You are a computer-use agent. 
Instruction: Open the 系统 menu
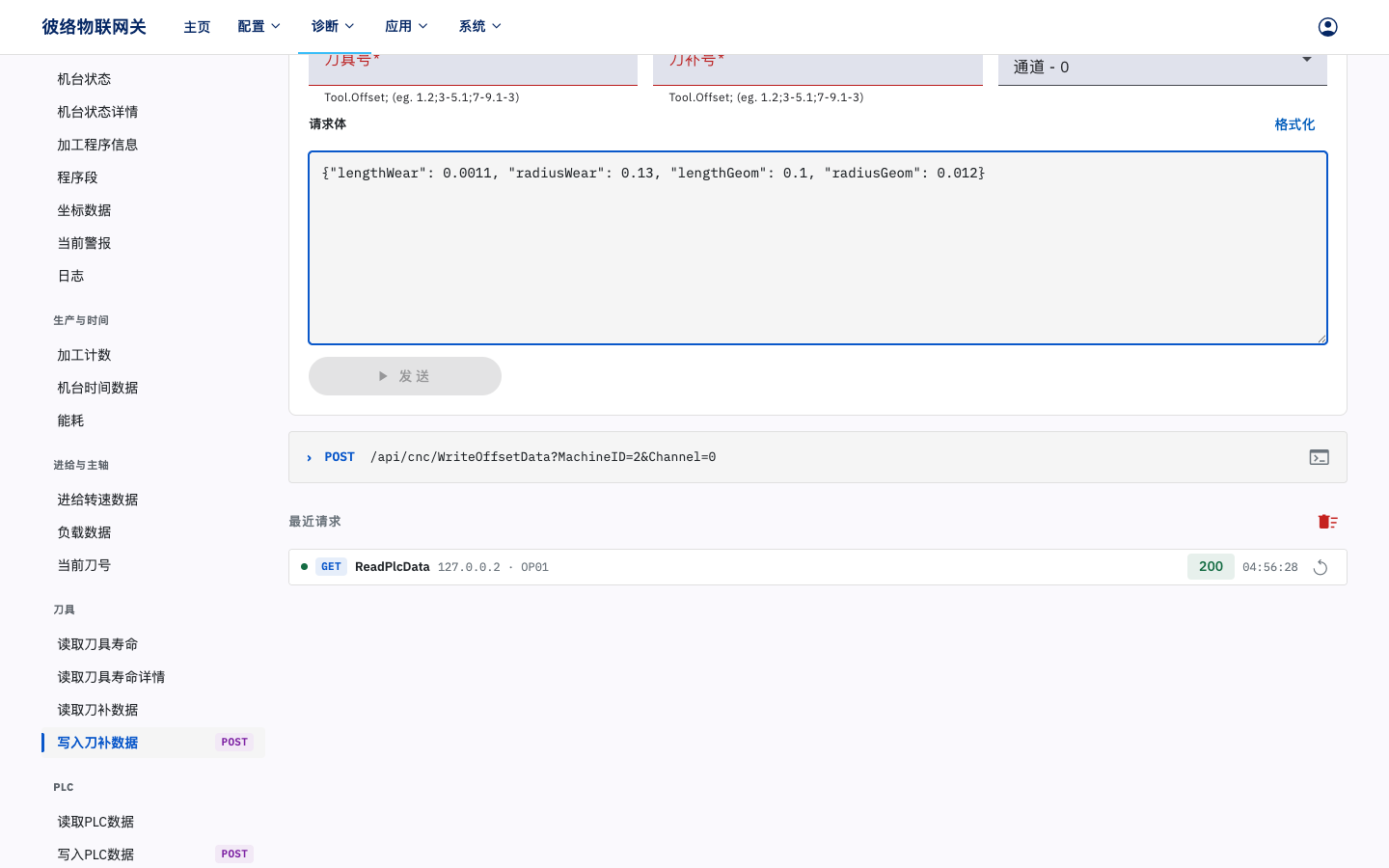(x=479, y=26)
